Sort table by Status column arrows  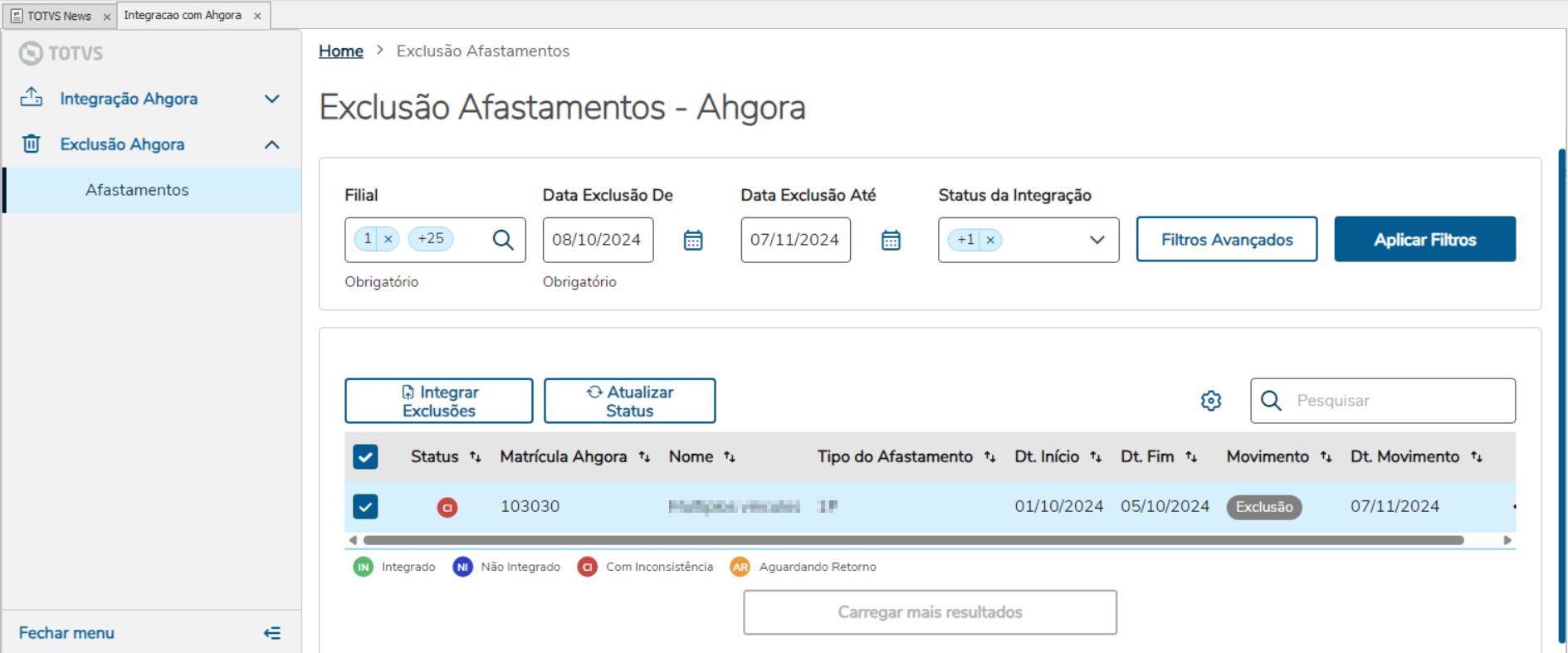tap(476, 457)
